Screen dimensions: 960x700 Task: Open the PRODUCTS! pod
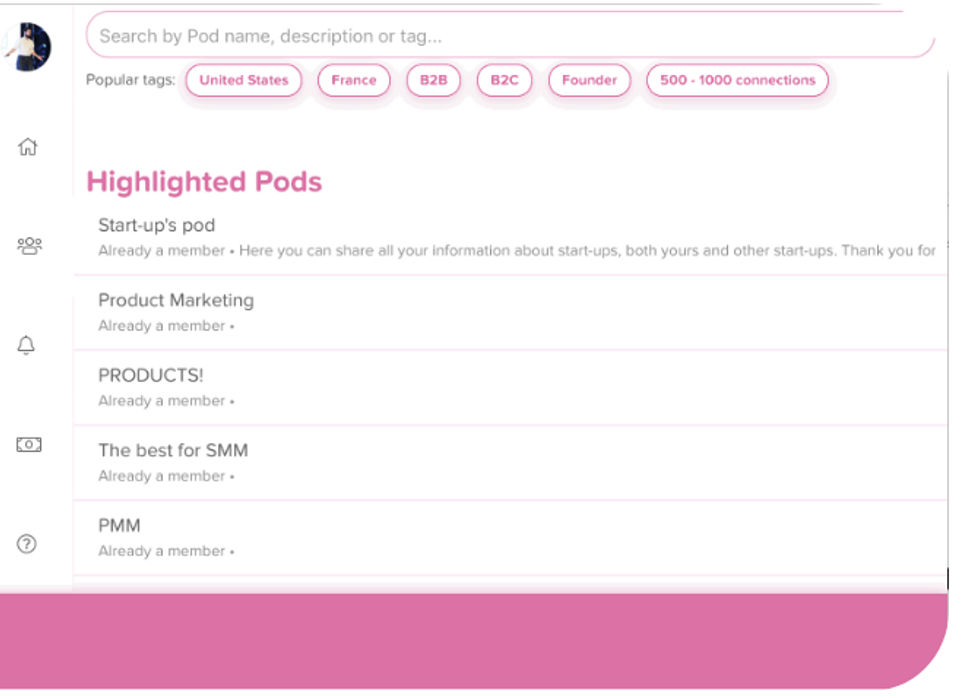(x=151, y=375)
